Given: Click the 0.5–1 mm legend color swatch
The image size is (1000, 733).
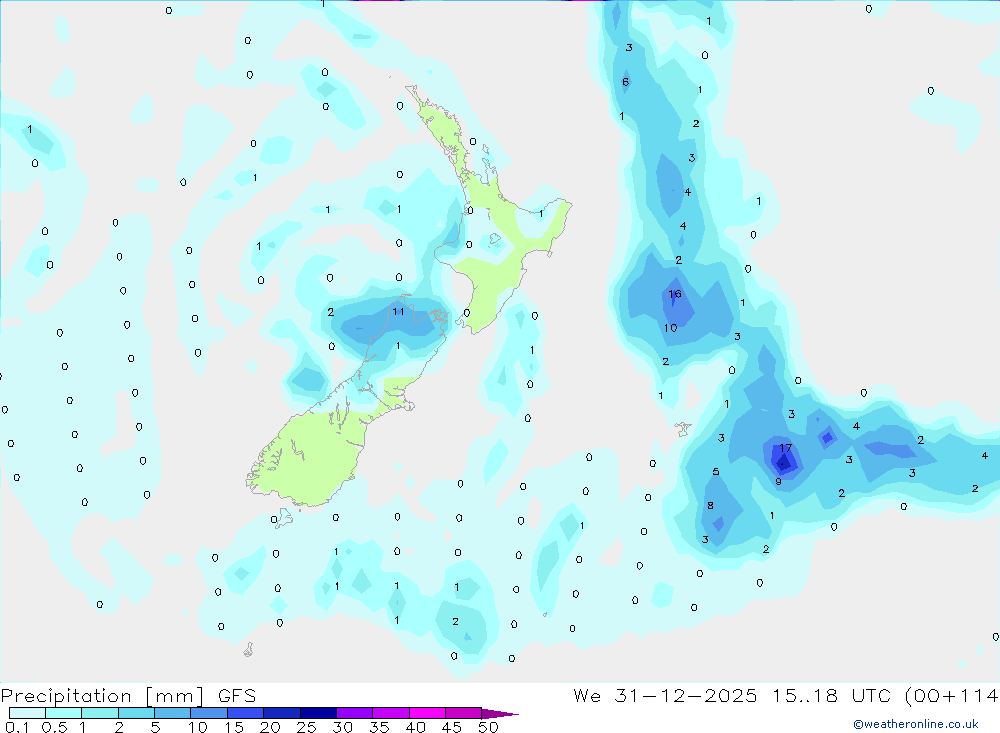Looking at the screenshot, I should pyautogui.click(x=64, y=713).
